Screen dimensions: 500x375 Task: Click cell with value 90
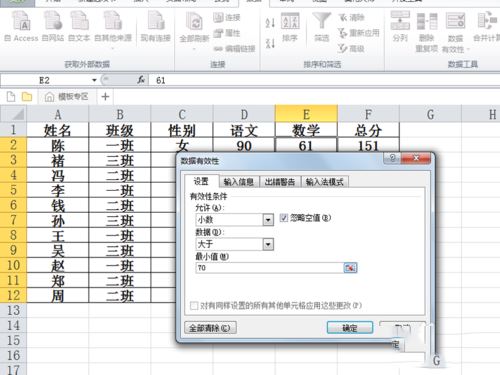click(244, 145)
